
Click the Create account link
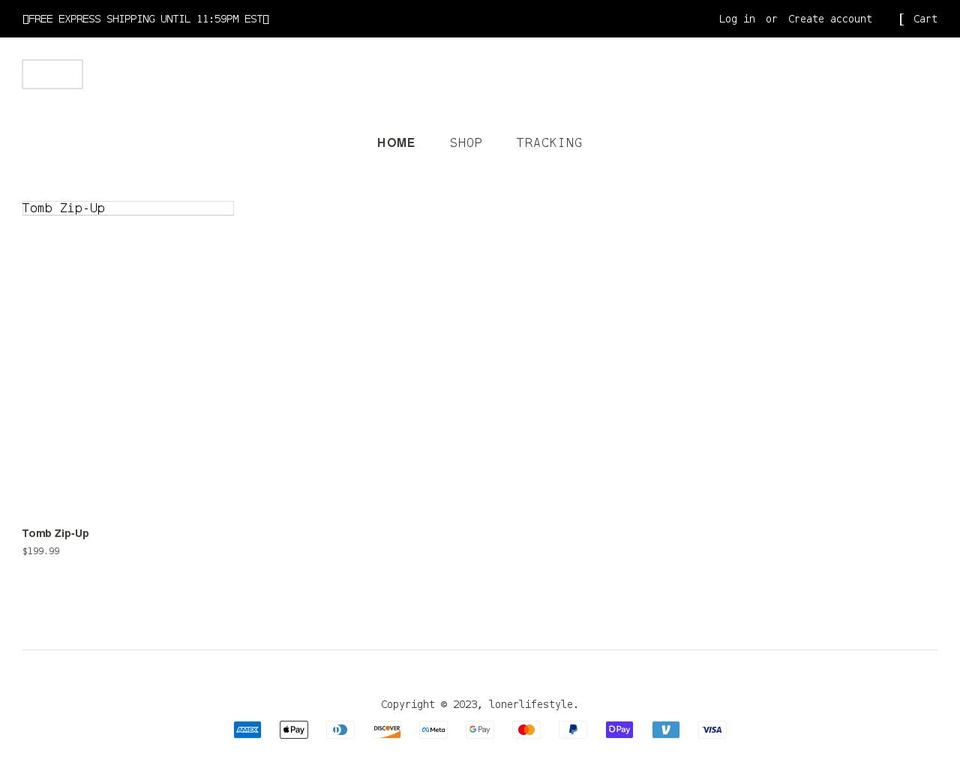pyautogui.click(x=830, y=19)
